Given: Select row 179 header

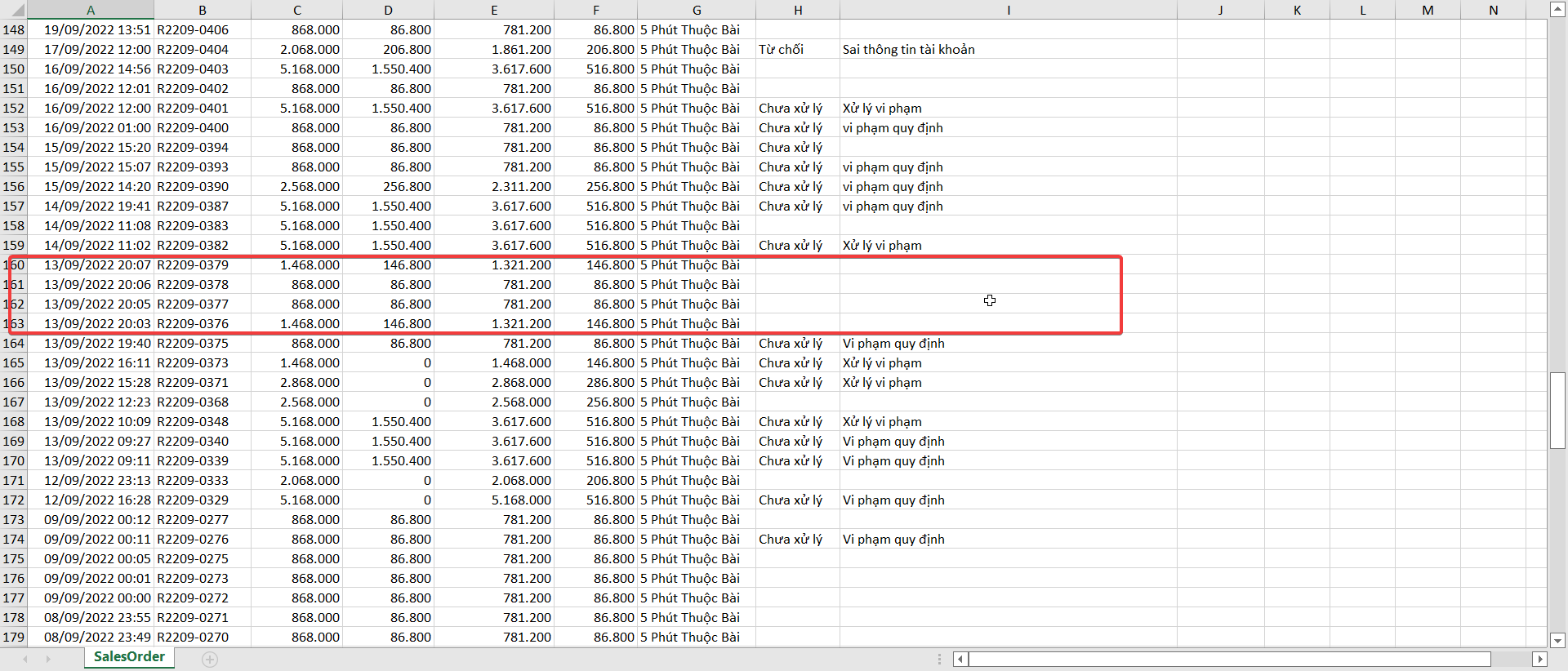Looking at the screenshot, I should 14,637.
